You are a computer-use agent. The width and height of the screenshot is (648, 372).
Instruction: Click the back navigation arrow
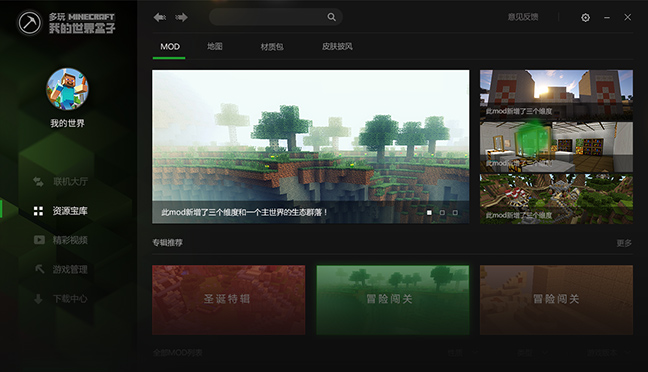(x=160, y=17)
